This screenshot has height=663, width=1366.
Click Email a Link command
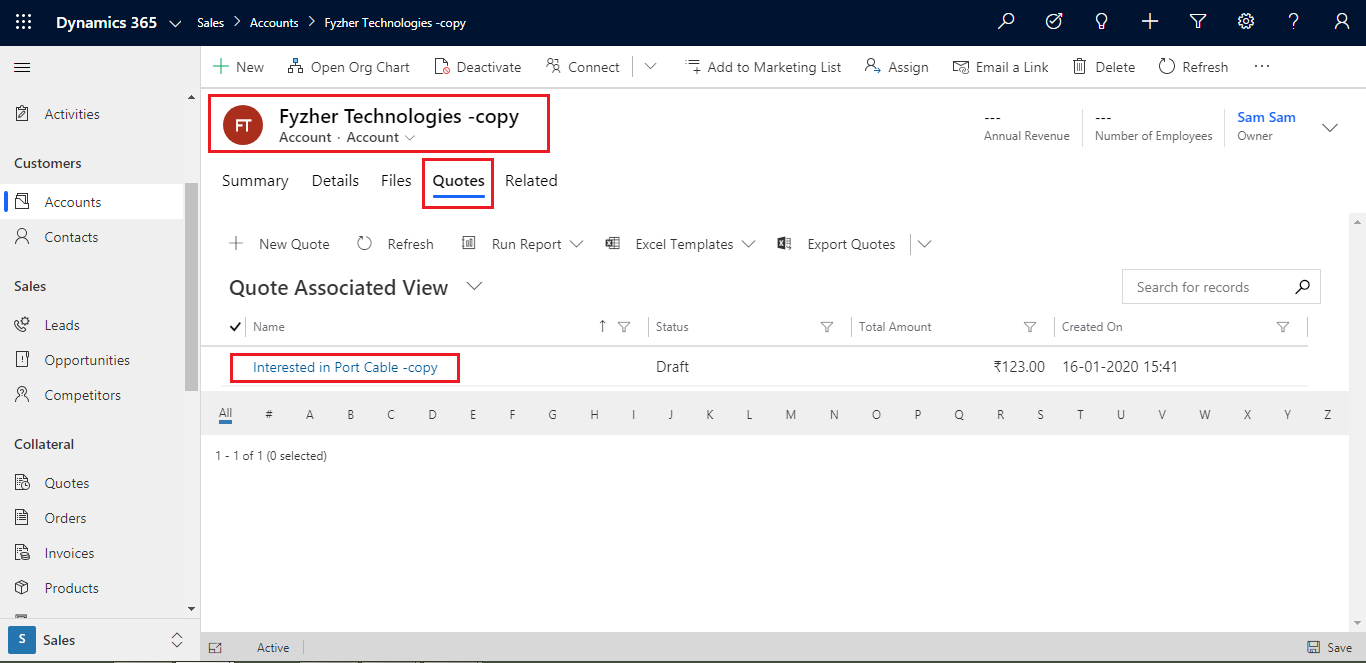[x=1000, y=67]
